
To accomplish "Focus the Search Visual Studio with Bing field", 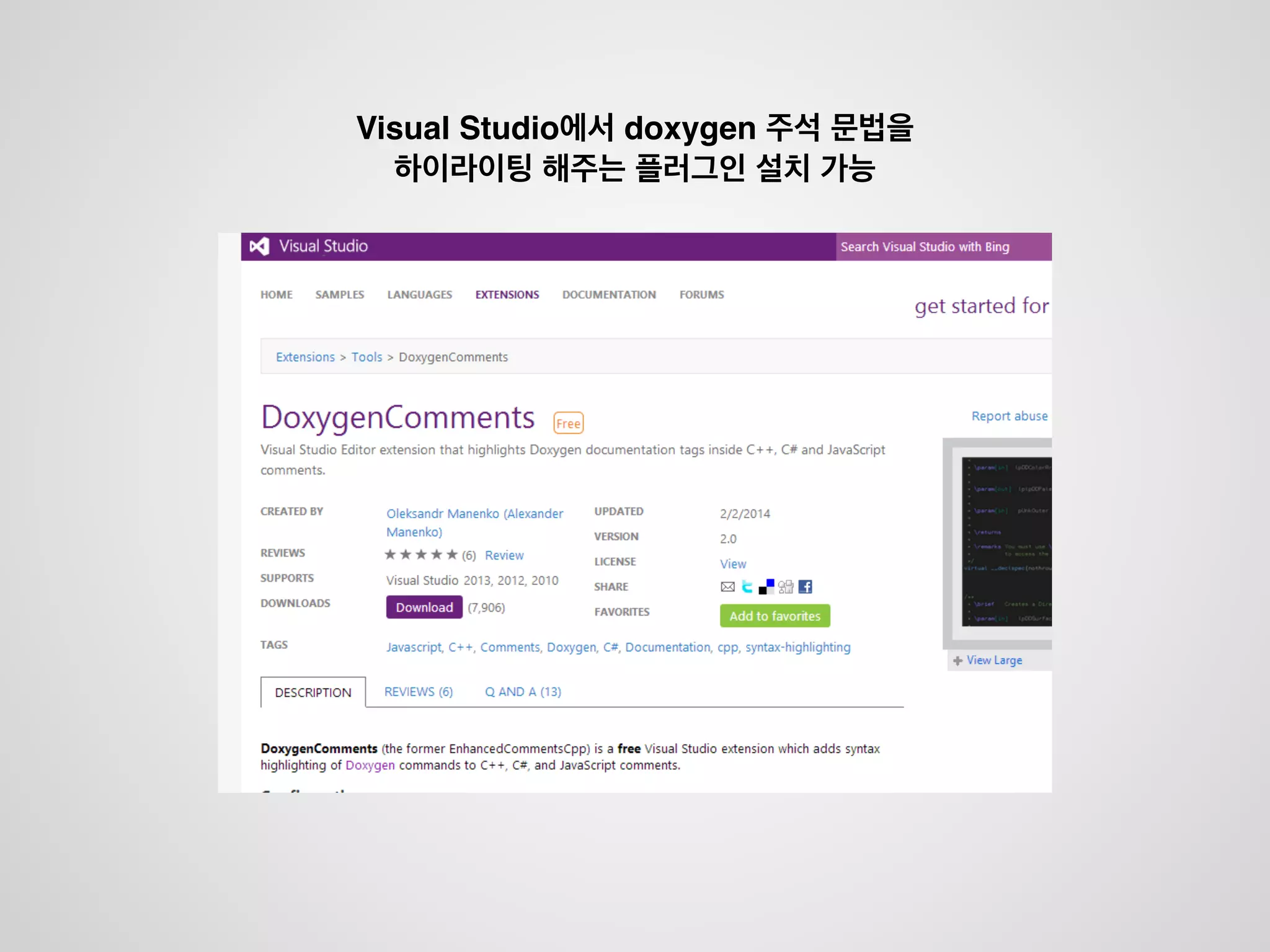I will 943,247.
